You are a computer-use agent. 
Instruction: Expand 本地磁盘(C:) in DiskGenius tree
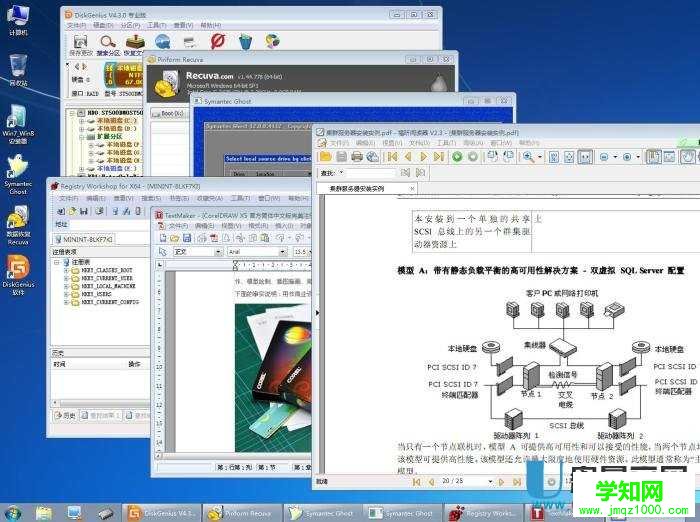(x=82, y=121)
